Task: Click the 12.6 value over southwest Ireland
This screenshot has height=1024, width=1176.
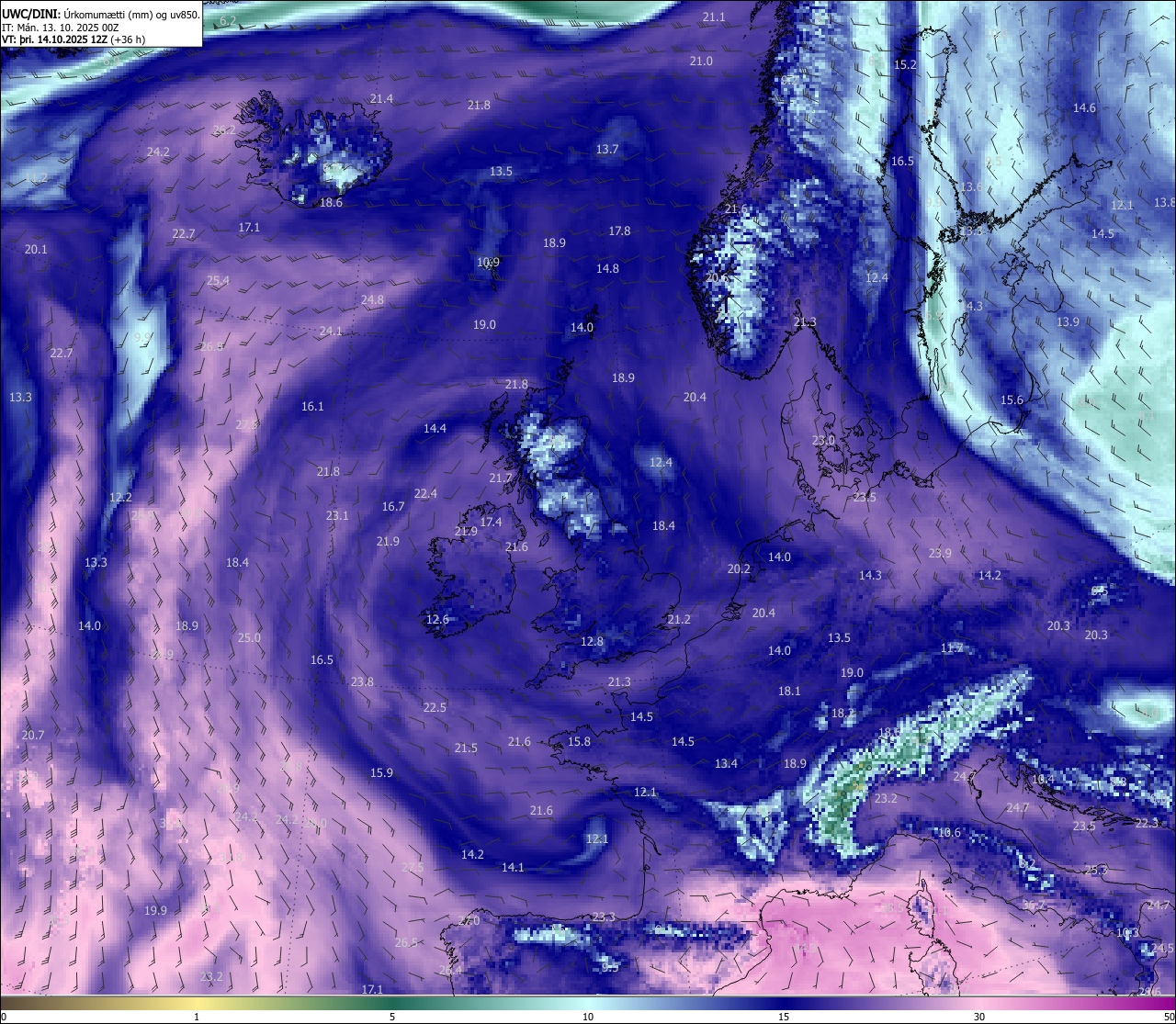Action: click(437, 619)
